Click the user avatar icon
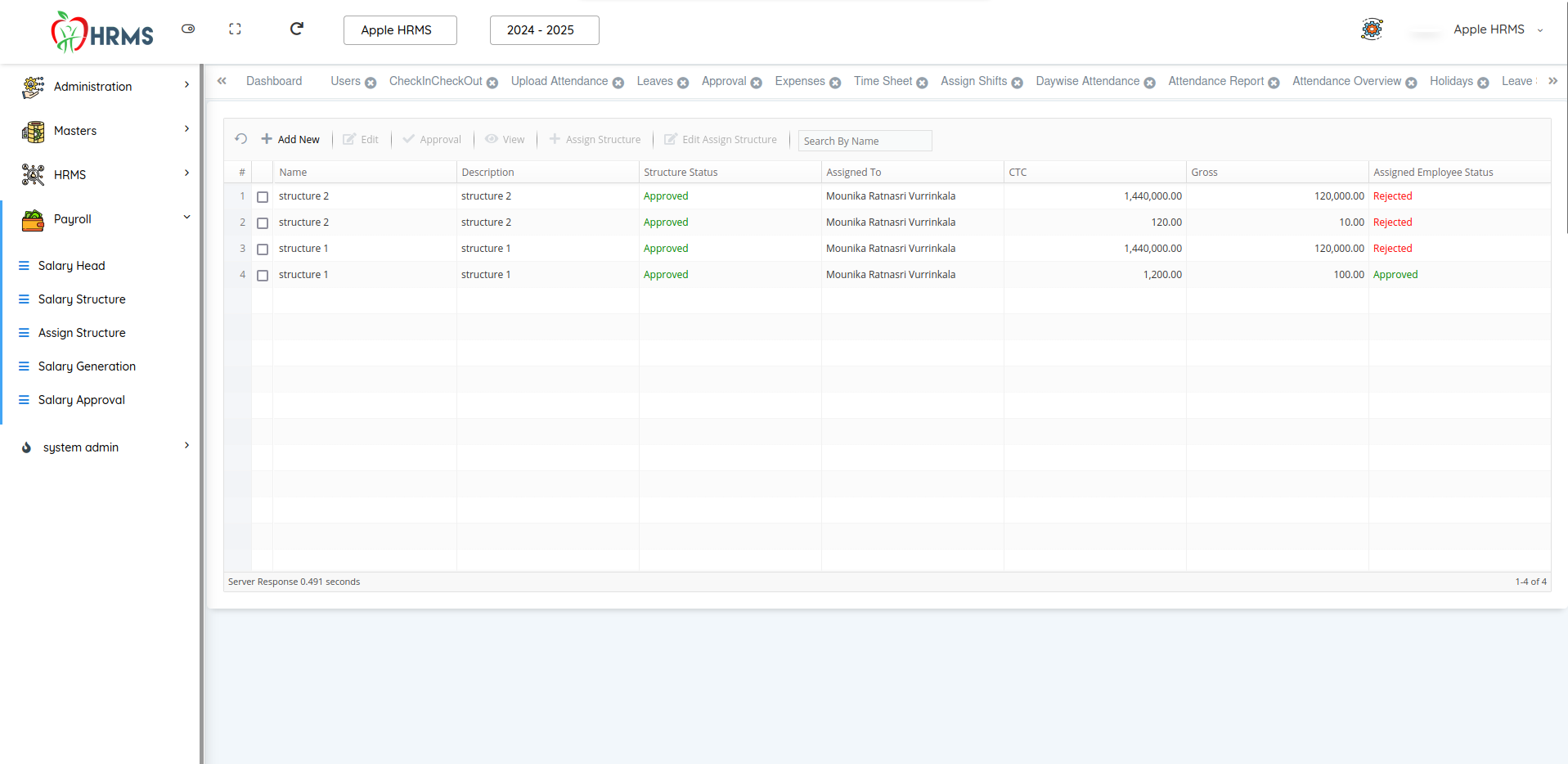The height and width of the screenshot is (764, 1568). (1372, 29)
